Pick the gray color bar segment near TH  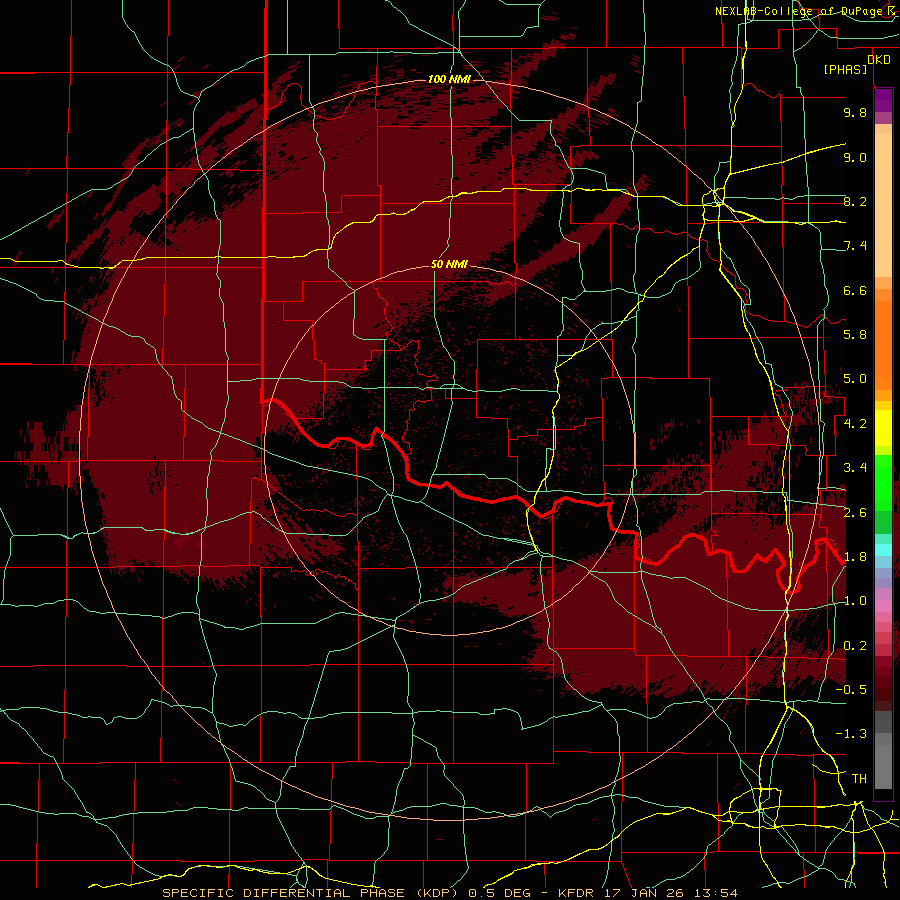pyautogui.click(x=883, y=769)
